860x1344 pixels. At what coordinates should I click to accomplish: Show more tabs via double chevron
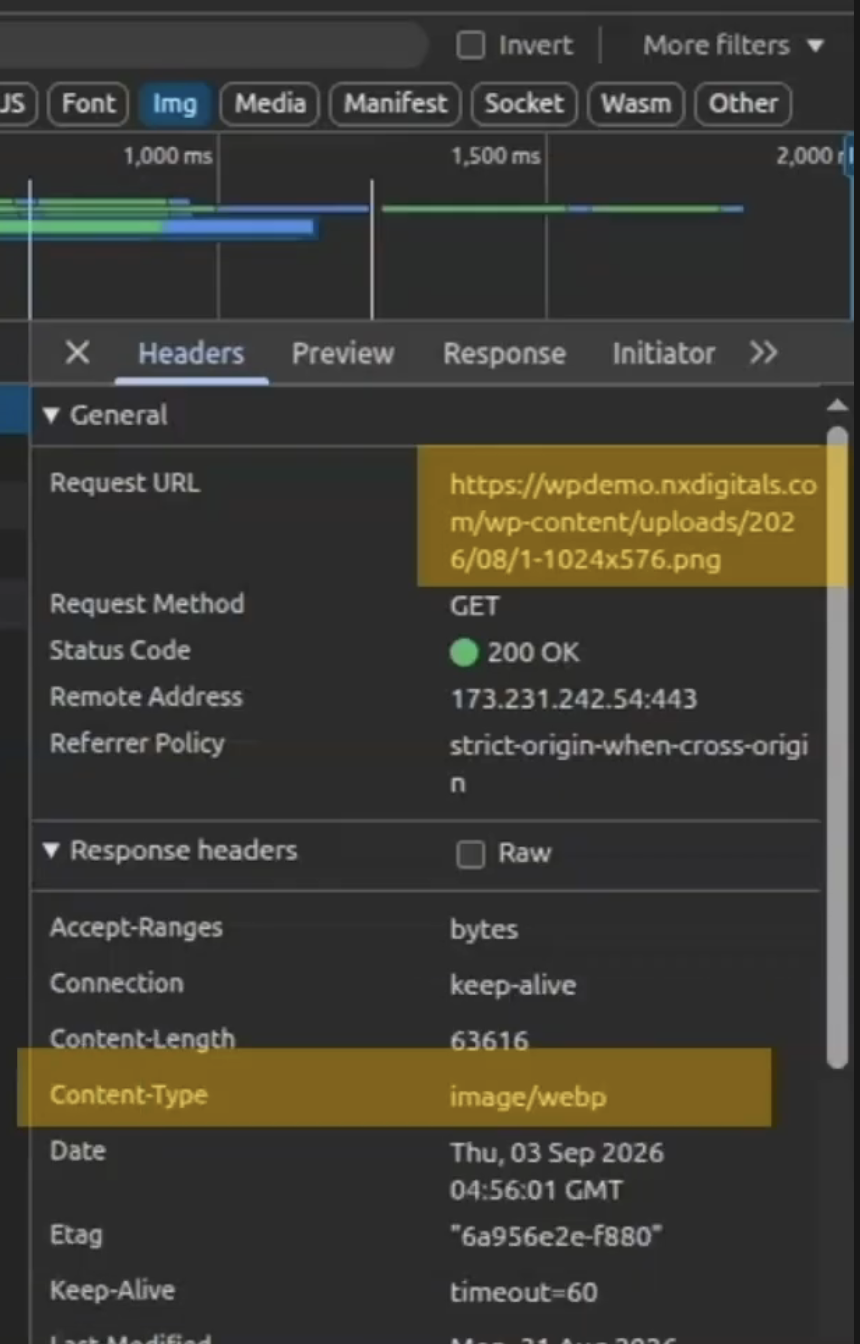[x=763, y=353]
